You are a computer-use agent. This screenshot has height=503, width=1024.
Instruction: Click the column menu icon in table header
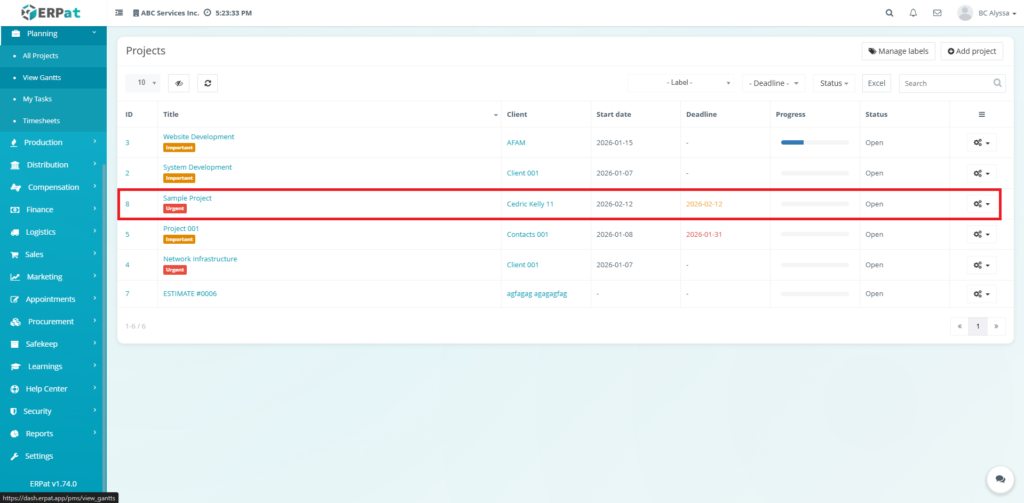tap(981, 114)
